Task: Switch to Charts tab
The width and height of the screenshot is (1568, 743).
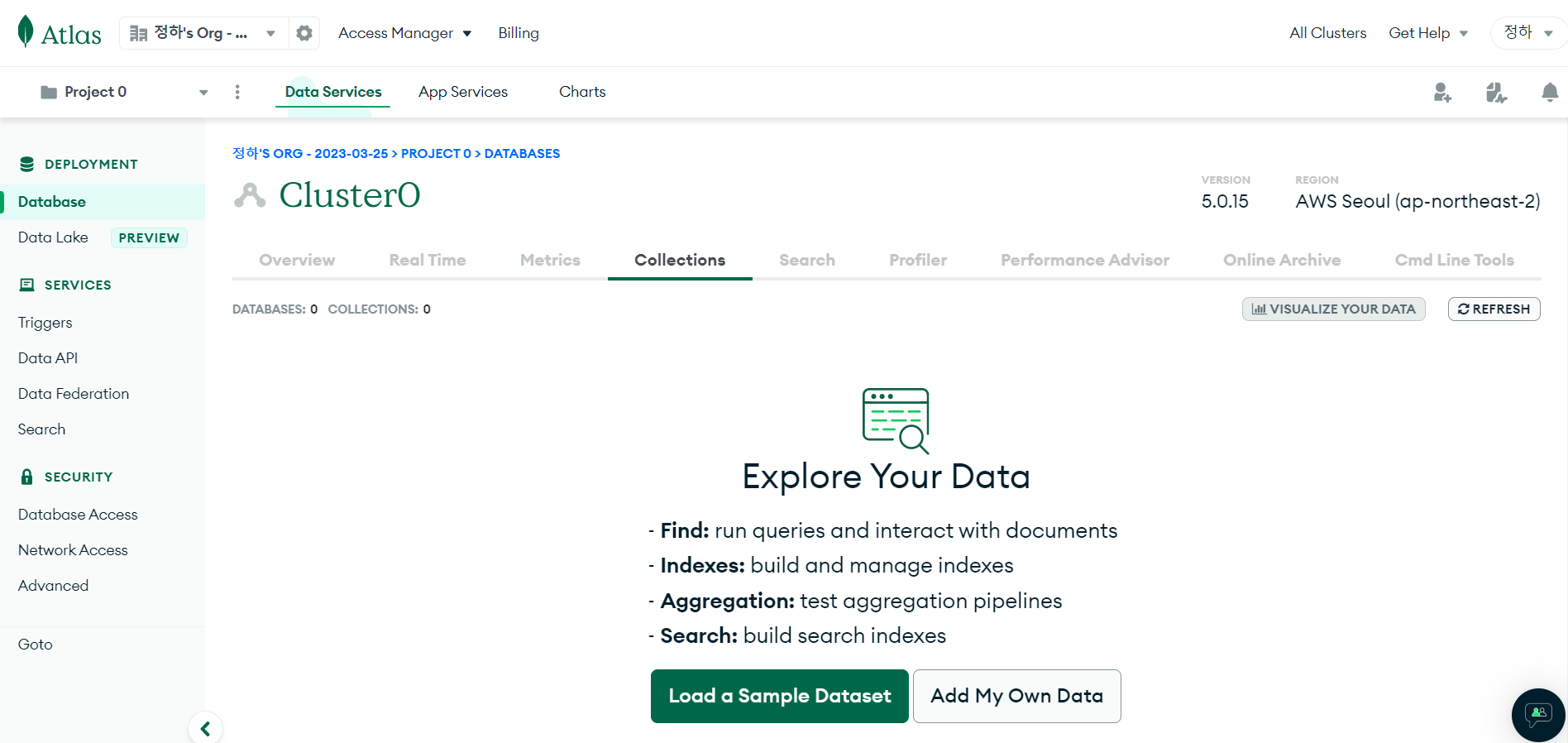Action: (x=582, y=92)
